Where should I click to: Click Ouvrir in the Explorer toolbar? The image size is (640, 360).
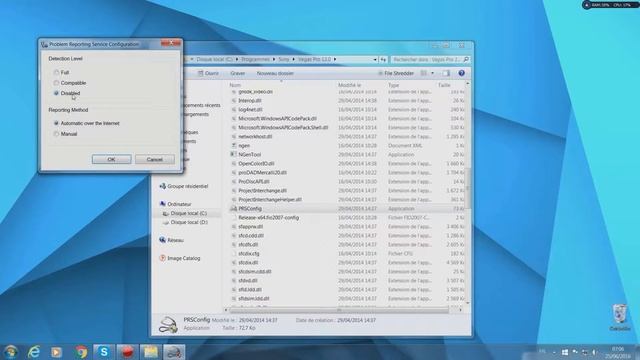click(208, 73)
